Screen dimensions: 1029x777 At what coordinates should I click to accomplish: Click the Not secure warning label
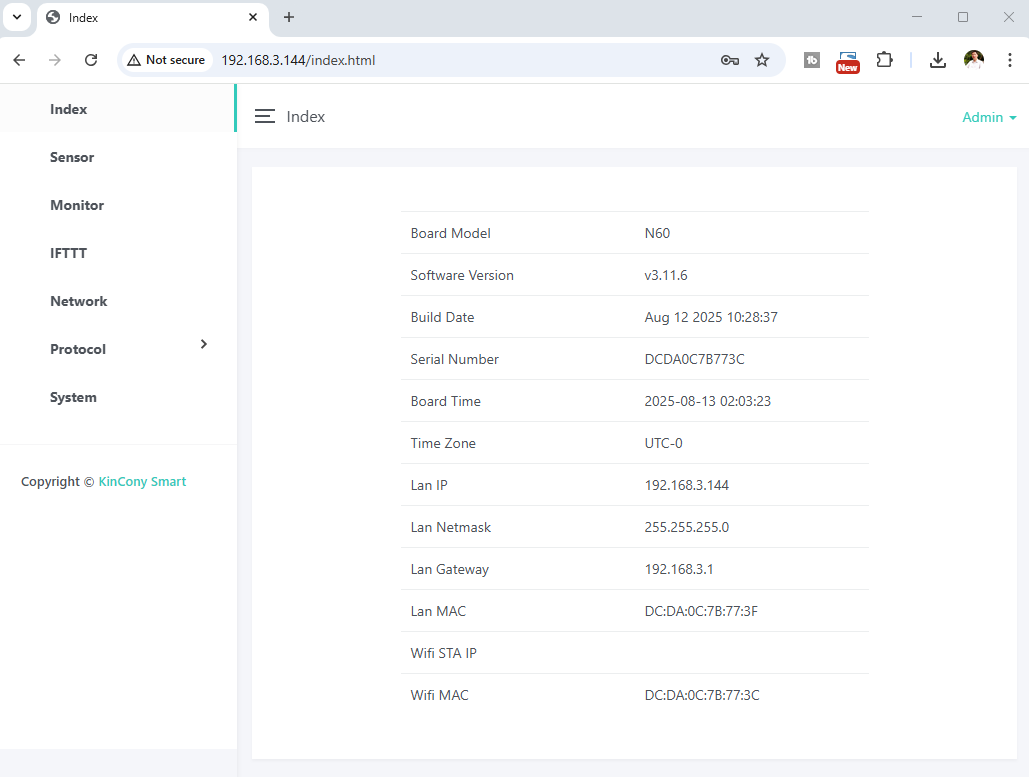click(166, 60)
